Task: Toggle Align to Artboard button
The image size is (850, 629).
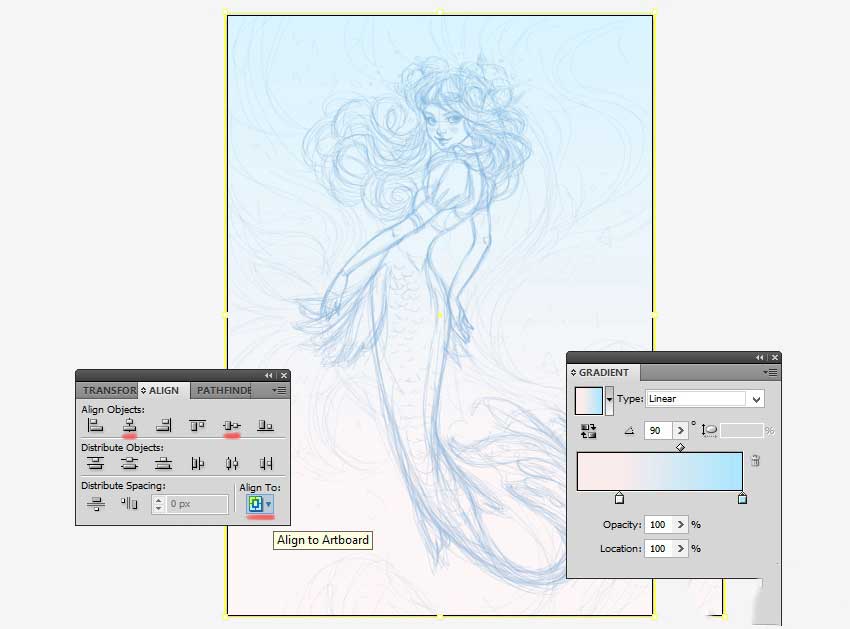Action: pyautogui.click(x=255, y=504)
